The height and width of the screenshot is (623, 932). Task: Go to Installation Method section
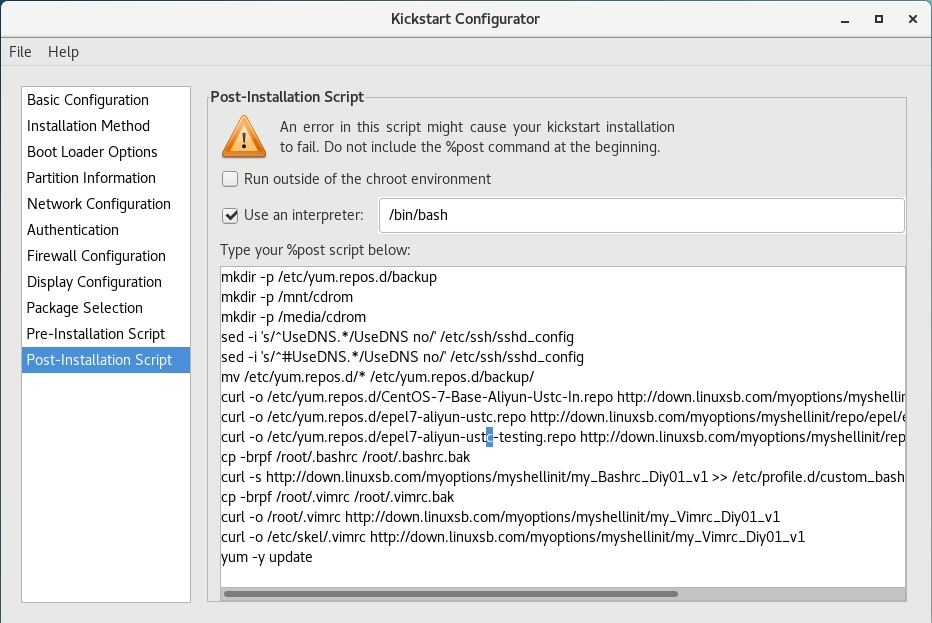[88, 126]
